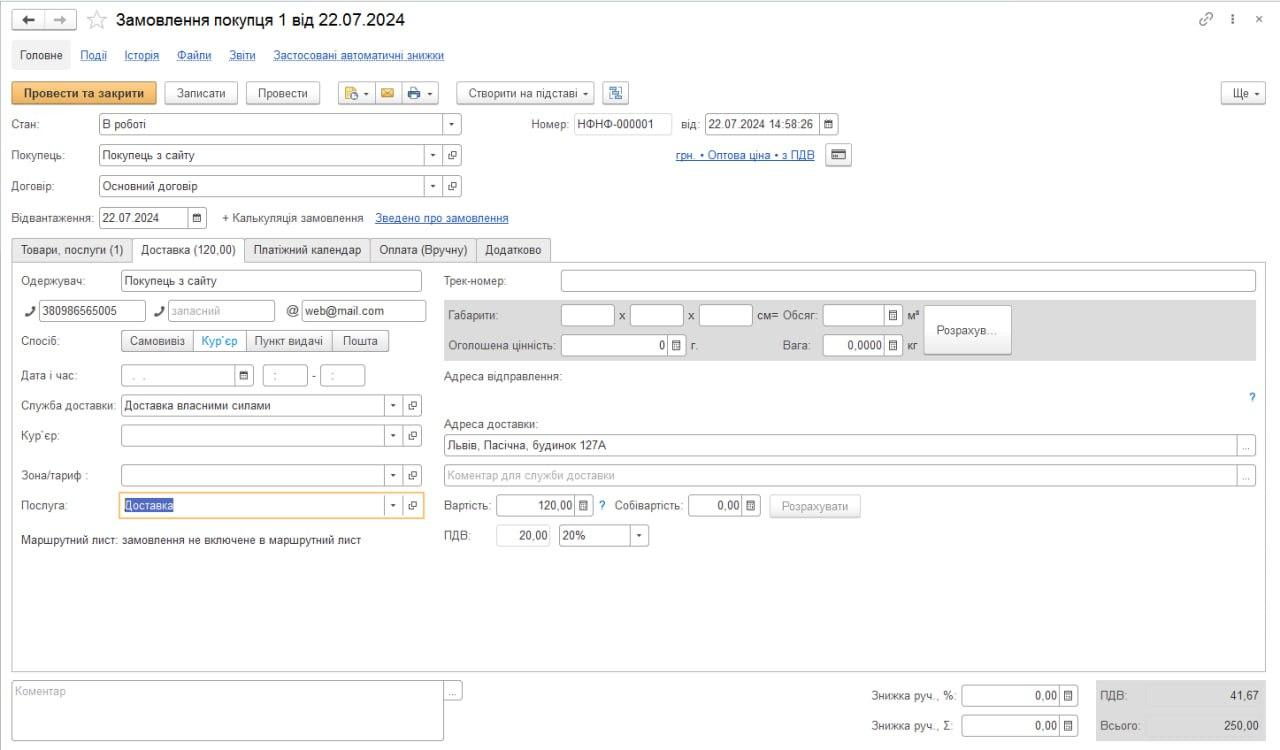The height and width of the screenshot is (750, 1280).
Task: Send the order by email icon
Action: coord(387,93)
